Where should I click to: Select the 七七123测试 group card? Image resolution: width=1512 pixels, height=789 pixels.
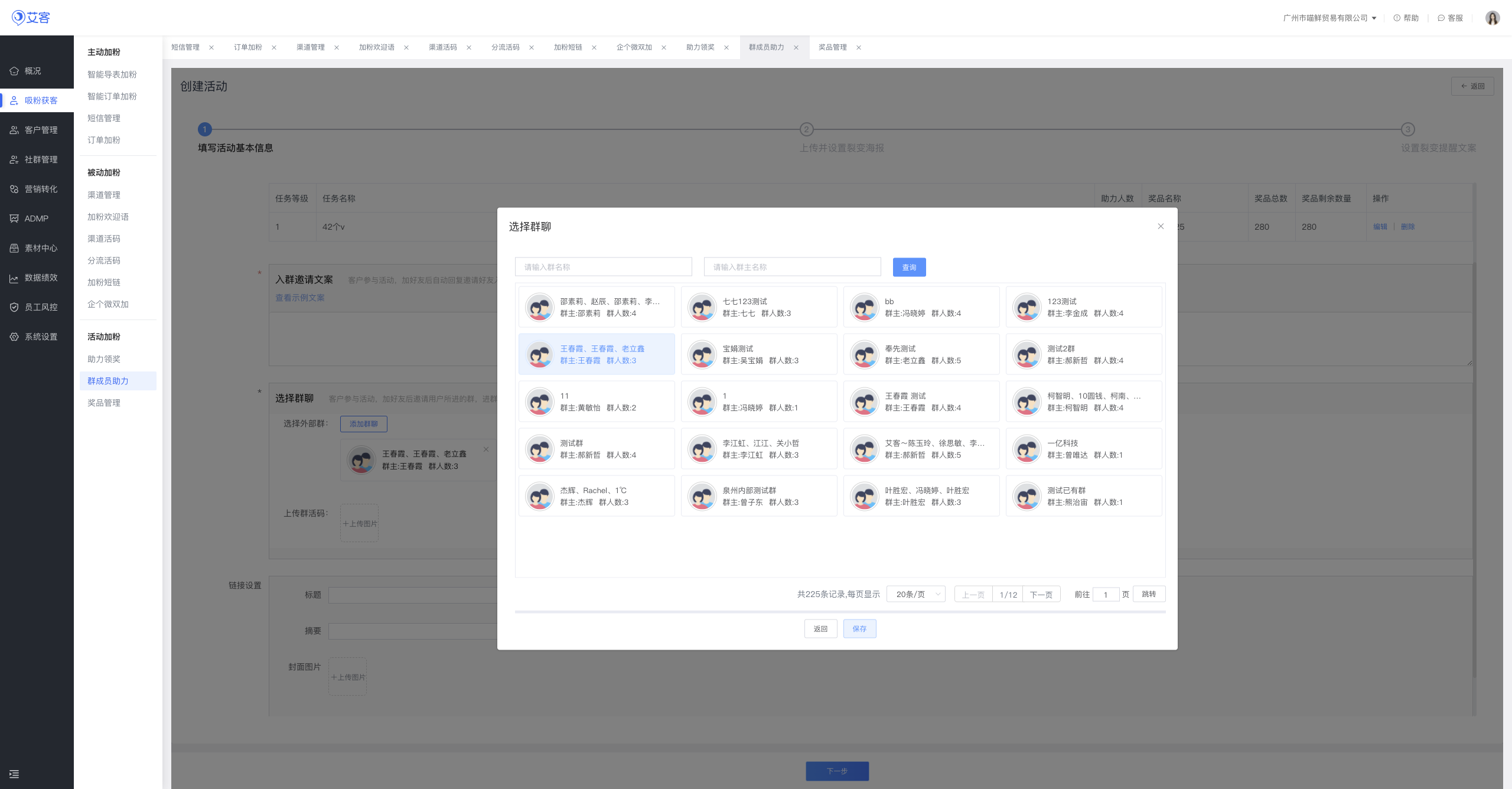758,307
